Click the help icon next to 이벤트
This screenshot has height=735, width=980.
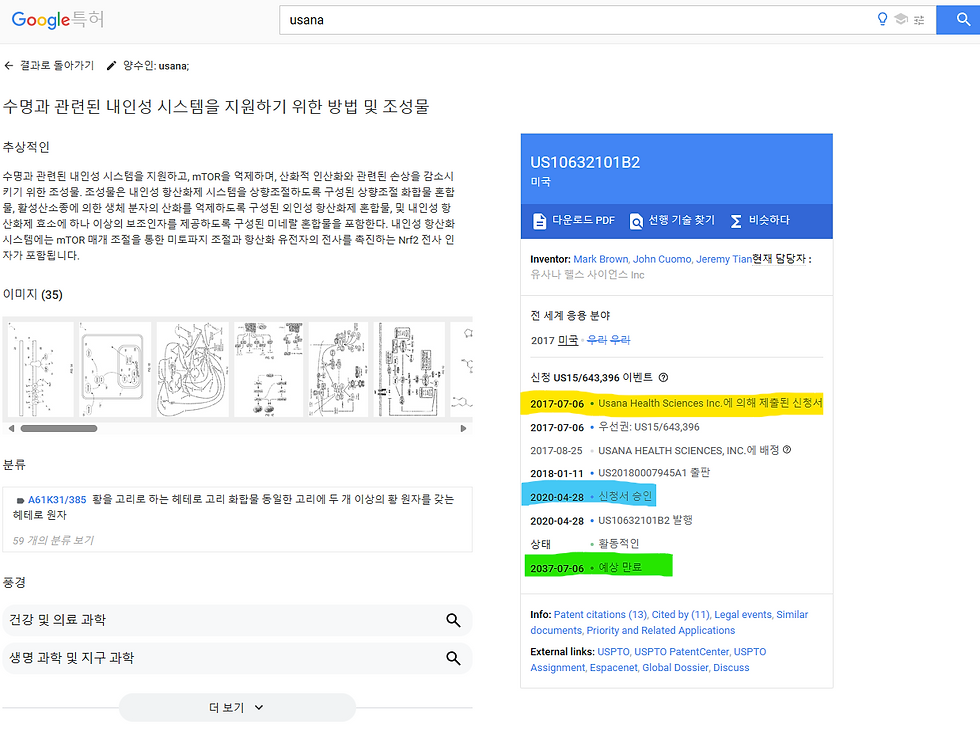coord(663,378)
